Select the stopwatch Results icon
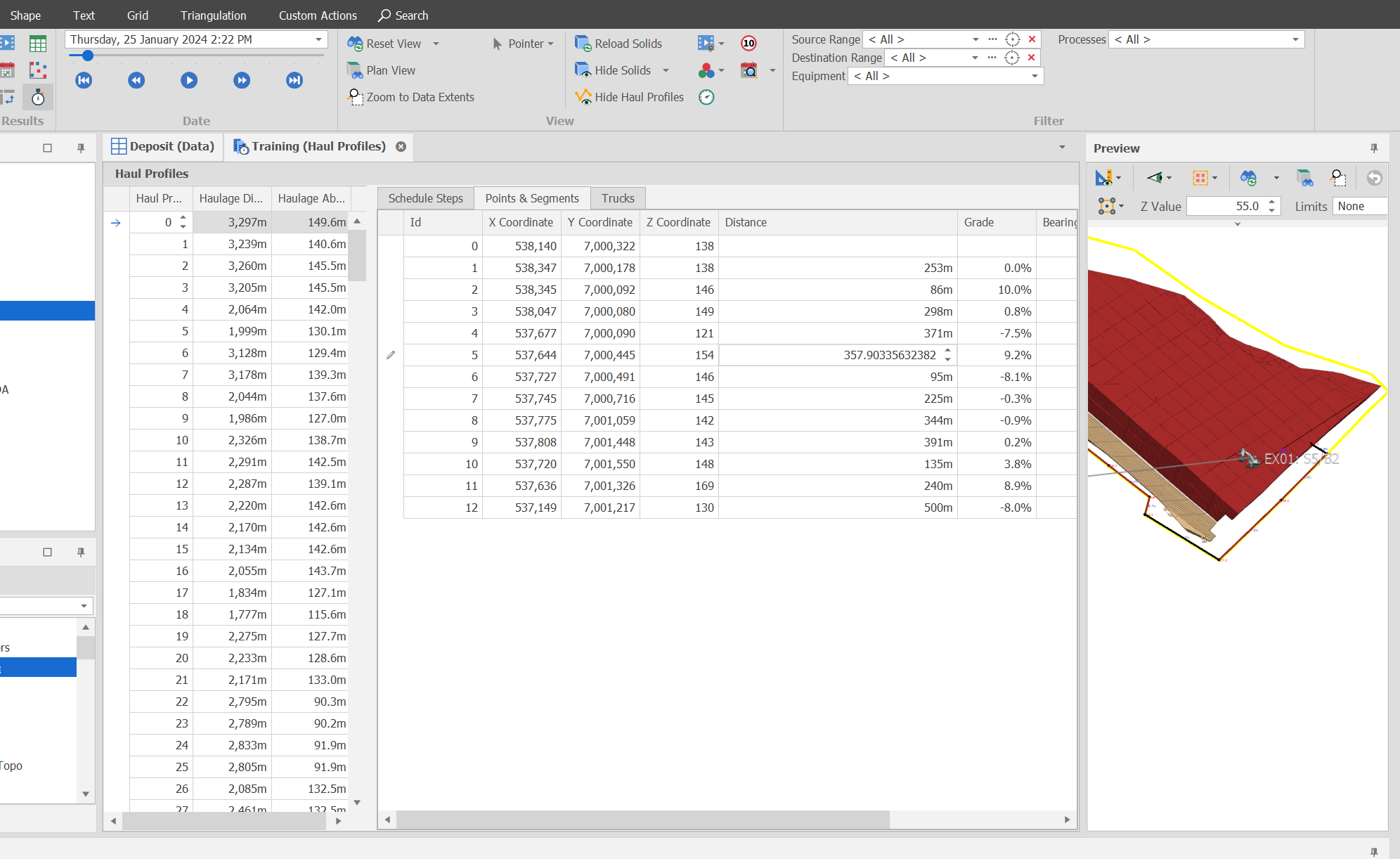The image size is (1400, 859). click(38, 98)
